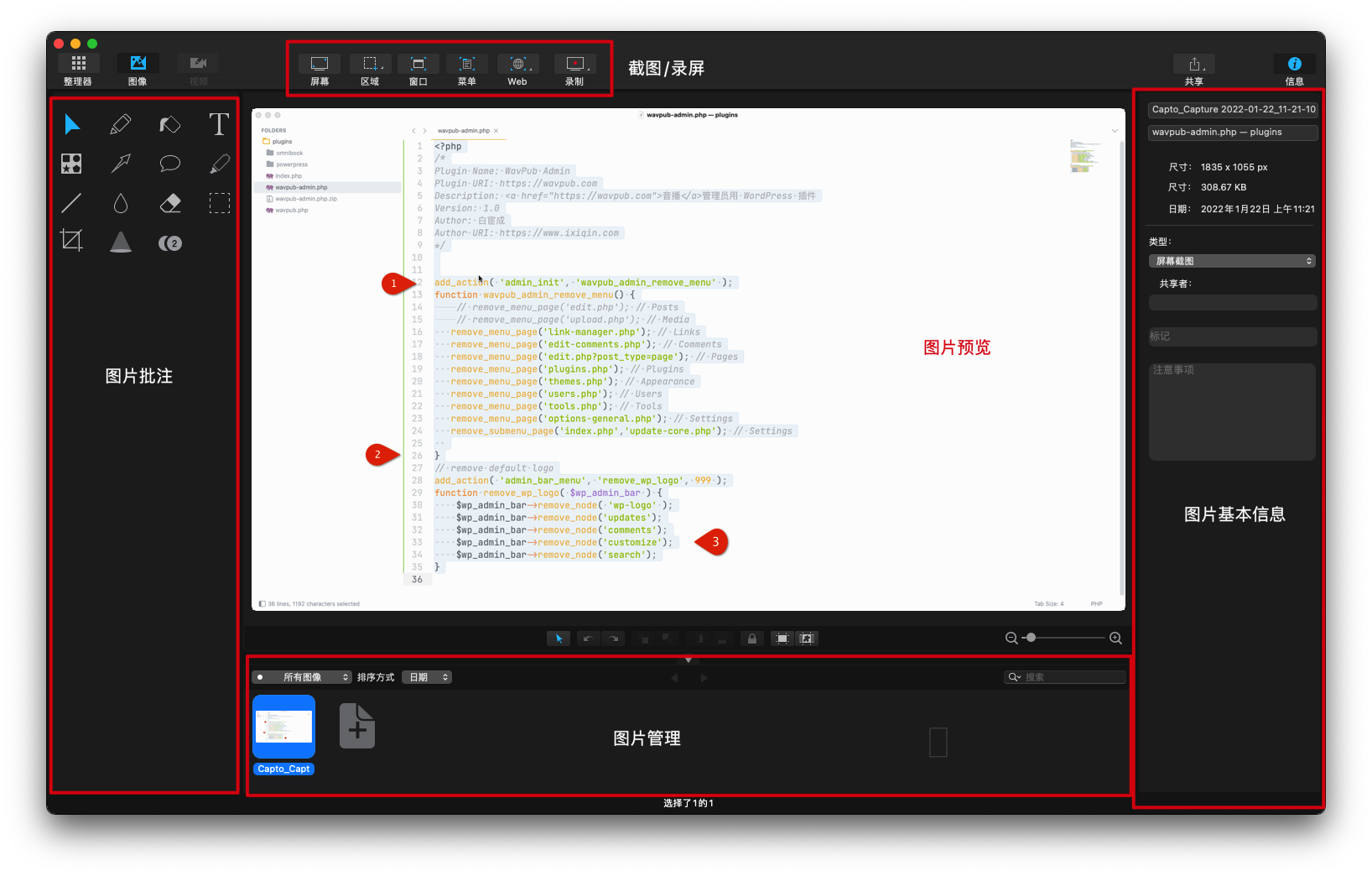Select the Text annotation tool
The image size is (1372, 876).
[x=219, y=125]
